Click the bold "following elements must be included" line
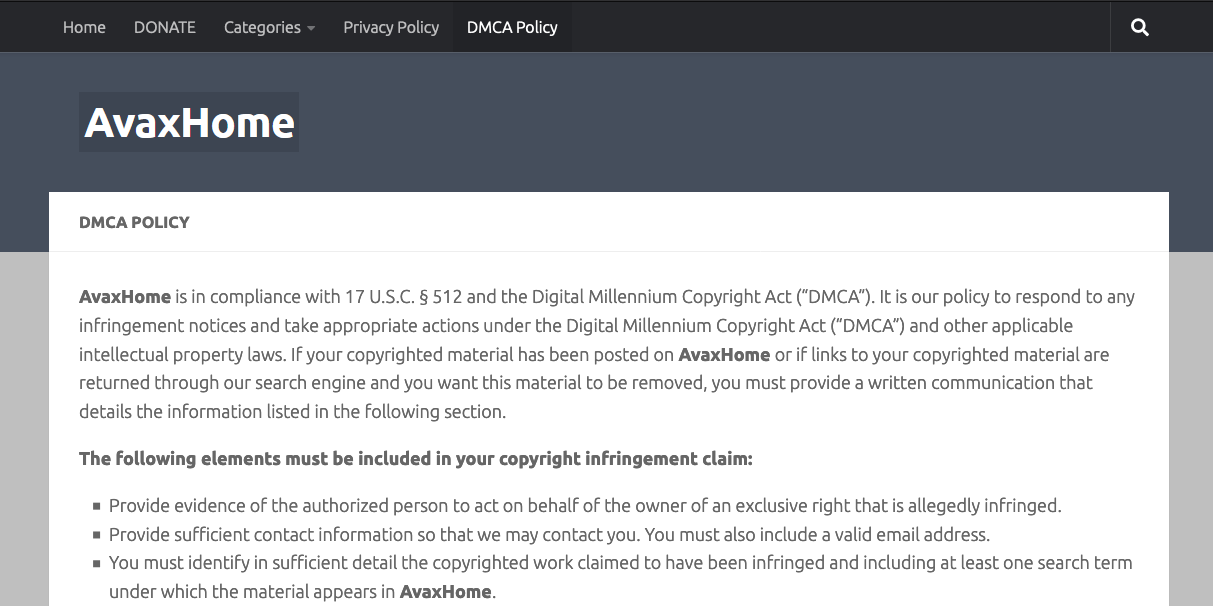The image size is (1213, 606). pos(415,458)
